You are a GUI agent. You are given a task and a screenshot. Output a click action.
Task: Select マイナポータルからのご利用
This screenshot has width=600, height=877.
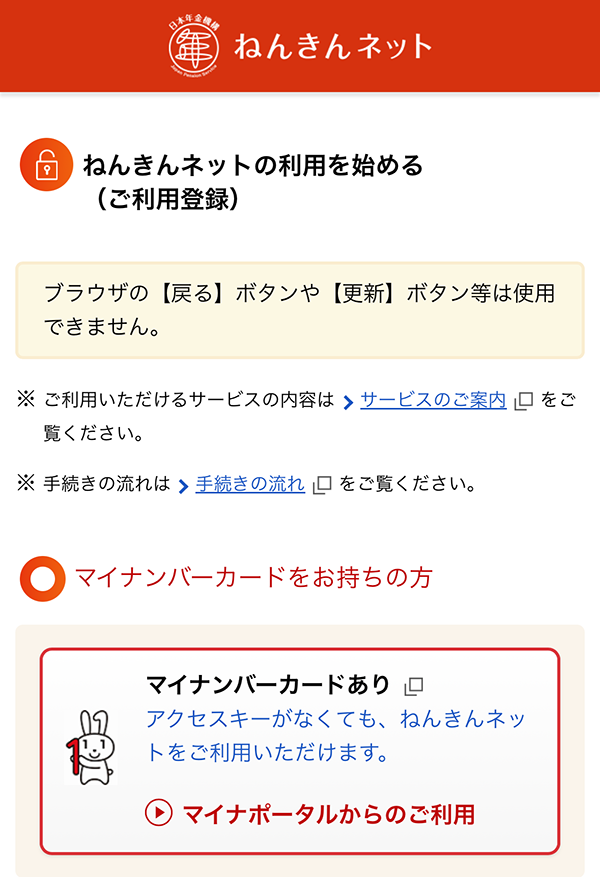[x=311, y=813]
